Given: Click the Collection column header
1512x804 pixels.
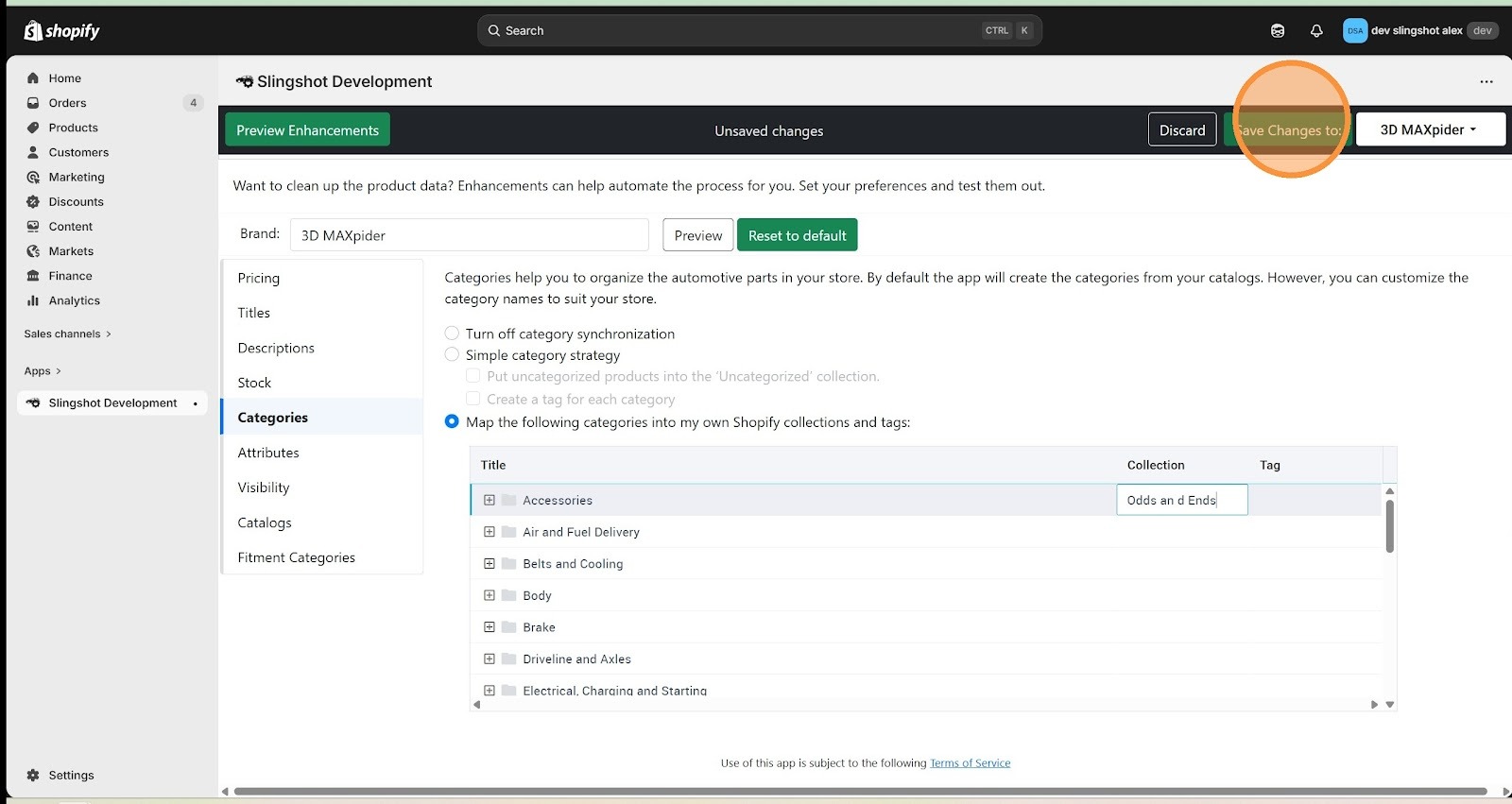Looking at the screenshot, I should [1156, 465].
